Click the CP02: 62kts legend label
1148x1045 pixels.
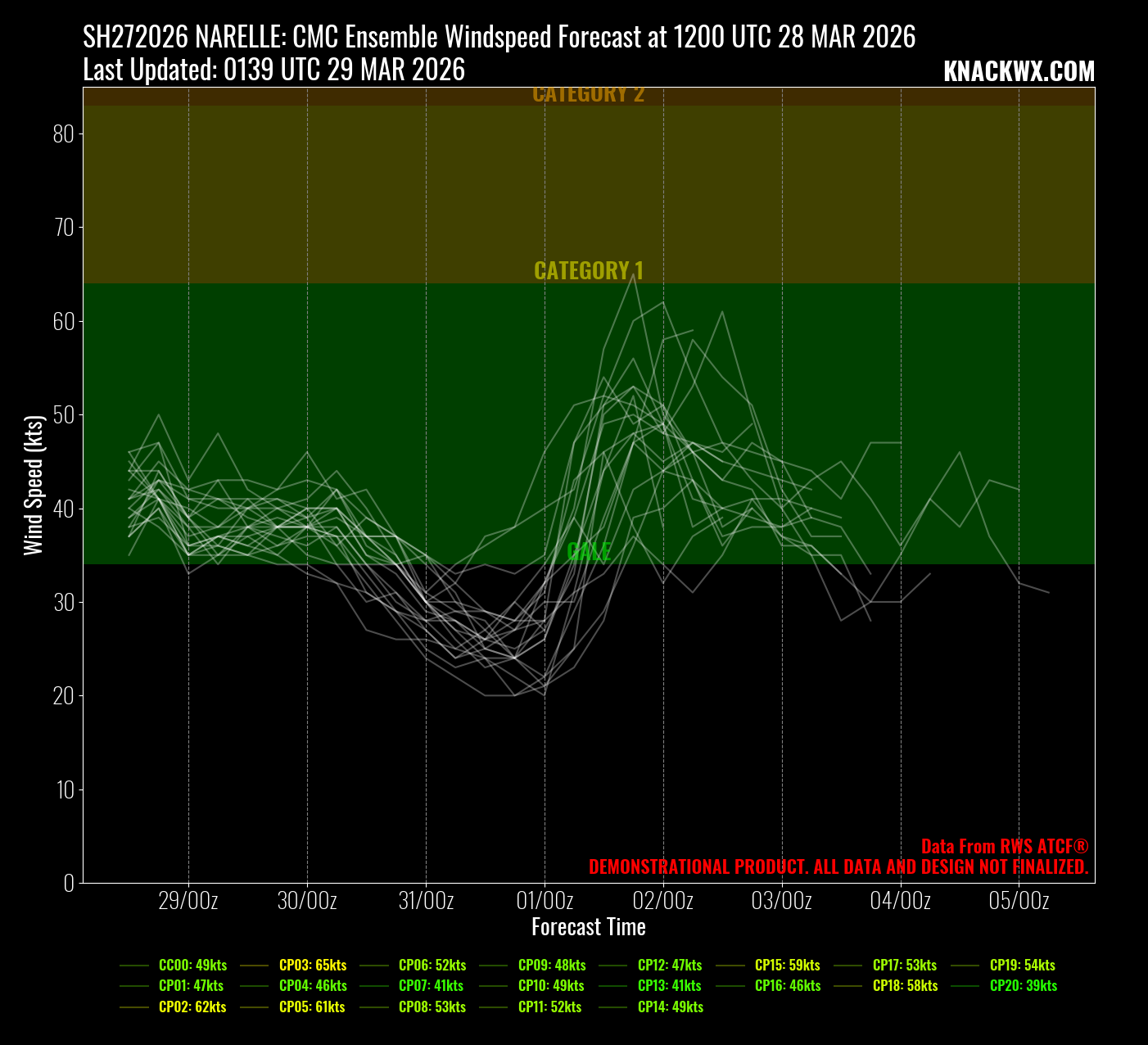point(192,1007)
